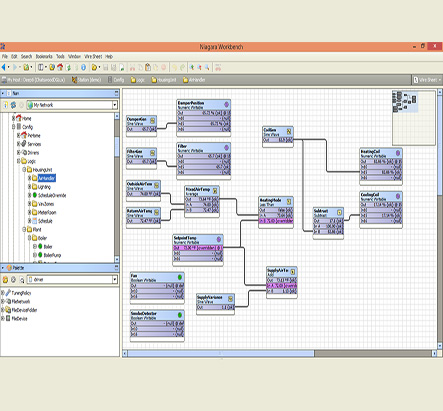This screenshot has width=443, height=411.
Task: Collapse the Logic folder tree node
Action: [x=19, y=161]
